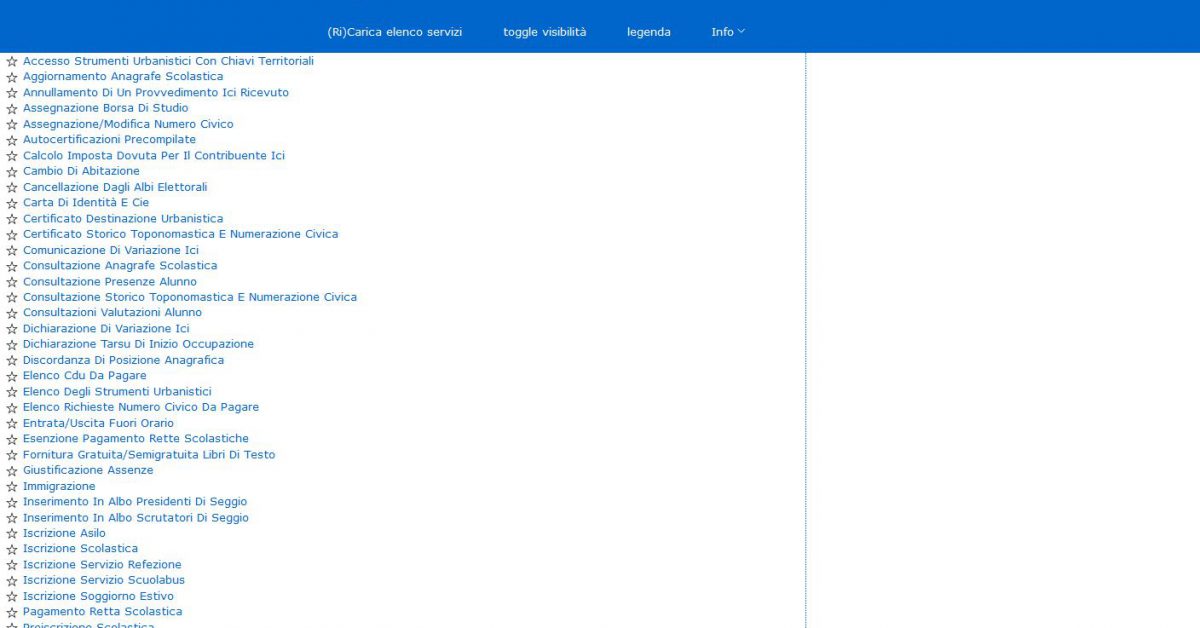
Task: Click star next to Elenco Degli Strumenti Urbanistici
Action: (12, 392)
